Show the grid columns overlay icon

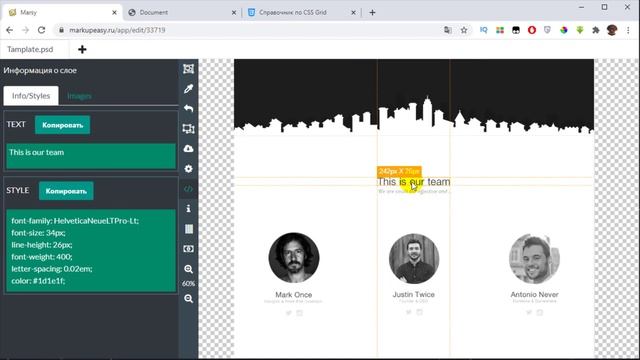pos(189,229)
